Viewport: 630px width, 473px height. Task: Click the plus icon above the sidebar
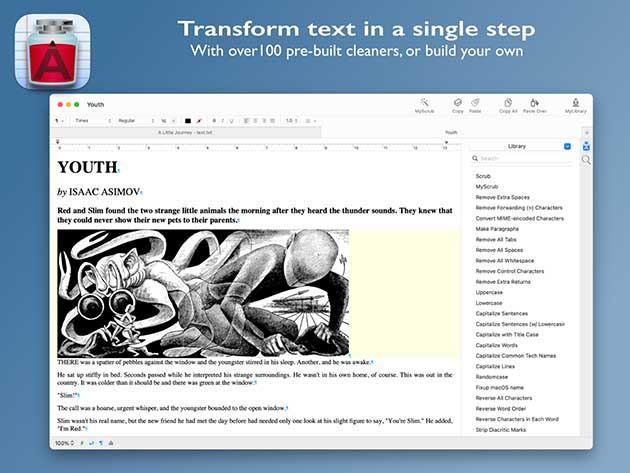click(x=587, y=132)
